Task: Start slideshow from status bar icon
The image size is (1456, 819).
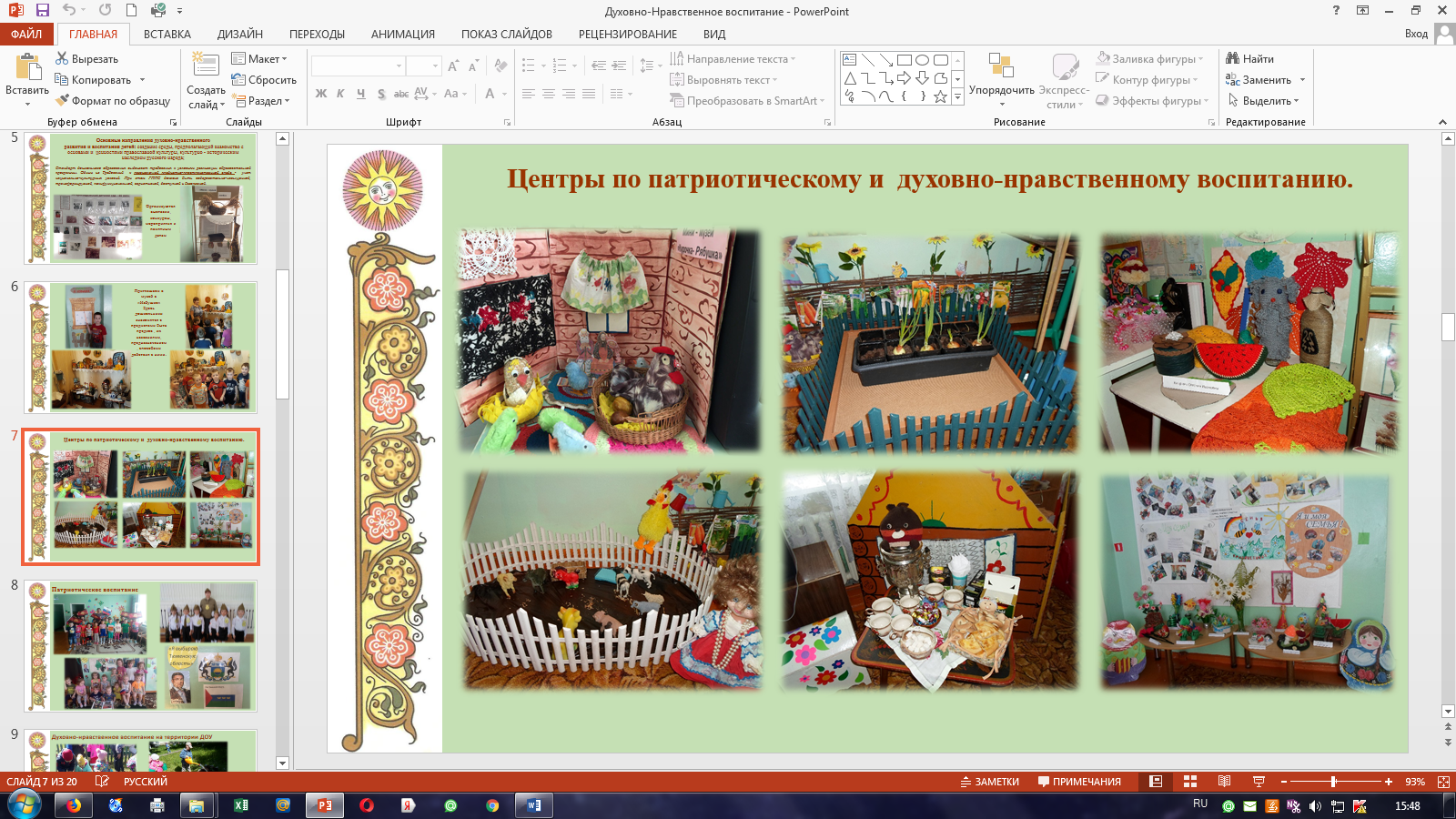Action: click(1259, 782)
